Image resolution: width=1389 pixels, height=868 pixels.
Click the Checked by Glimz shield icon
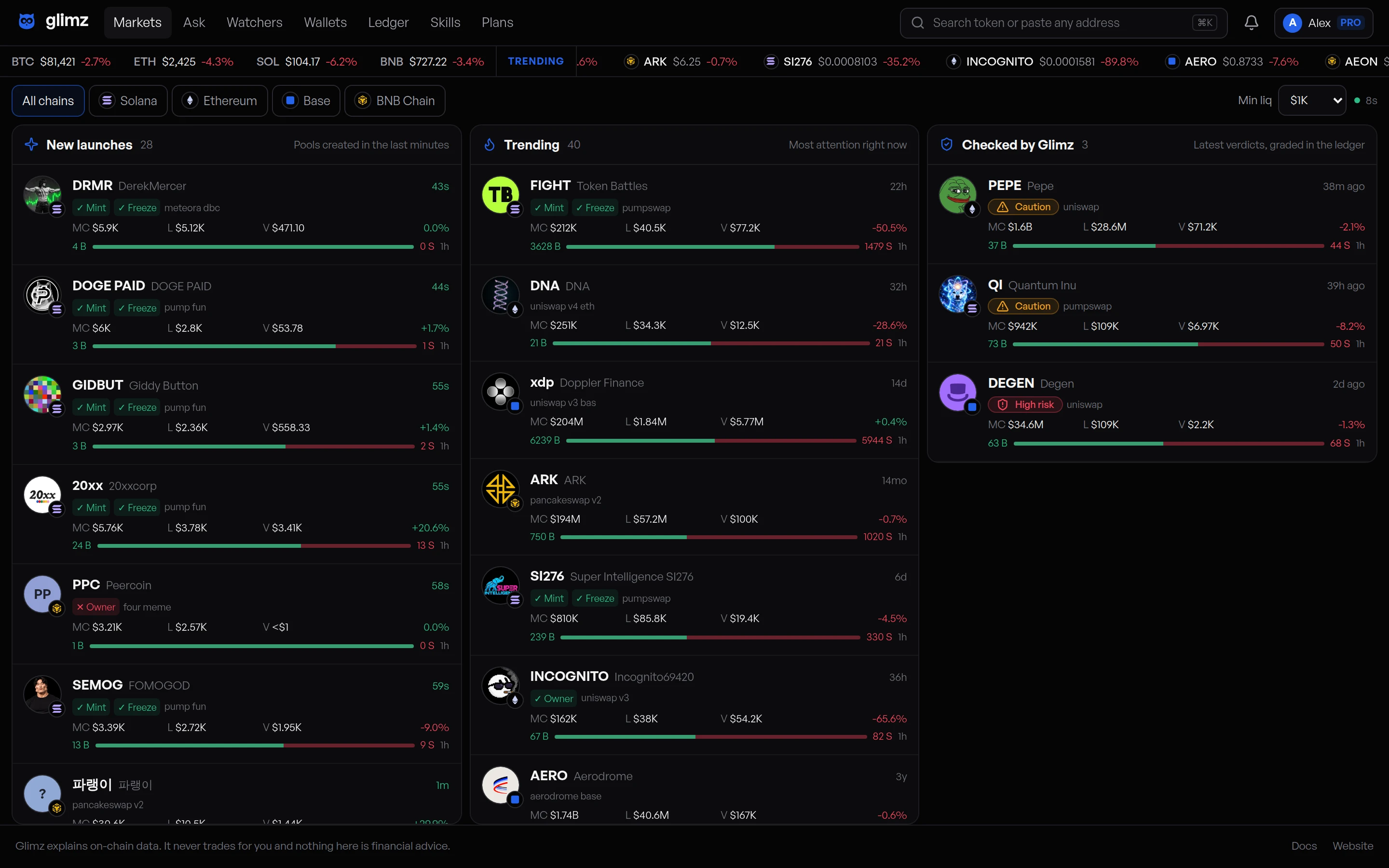(947, 145)
